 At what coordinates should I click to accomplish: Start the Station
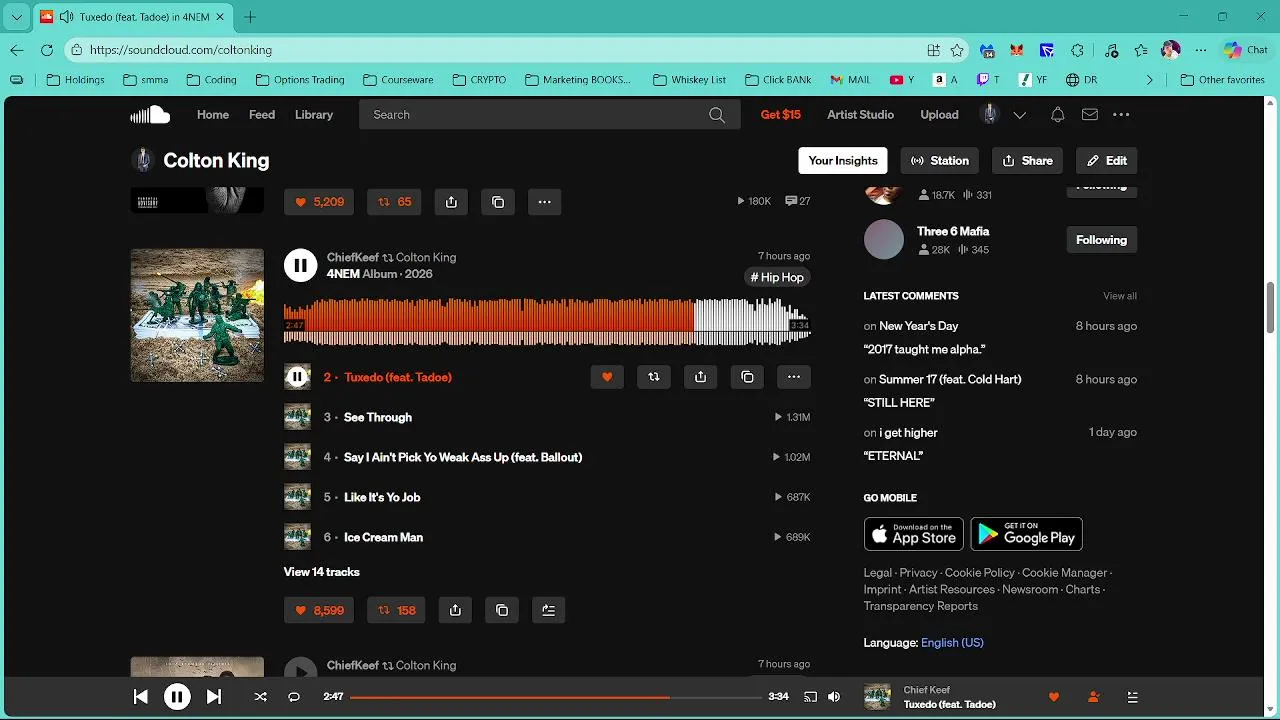point(940,160)
